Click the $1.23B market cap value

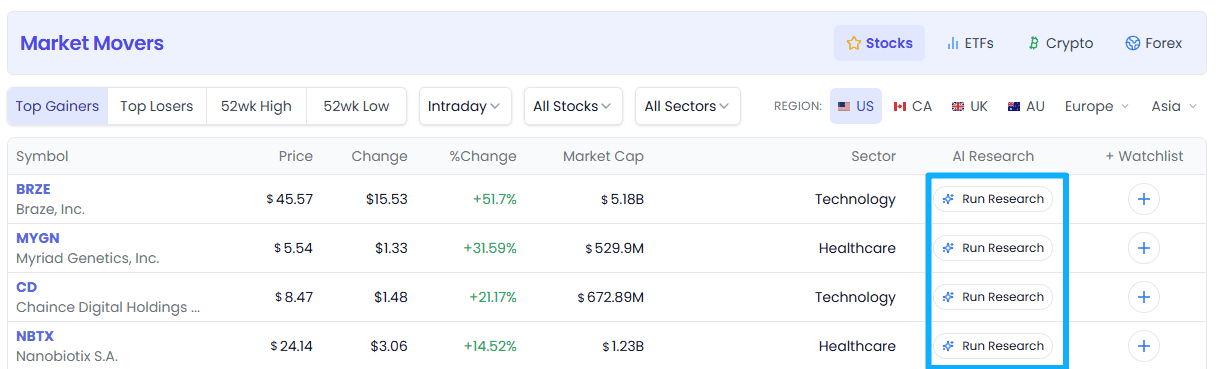coord(623,346)
